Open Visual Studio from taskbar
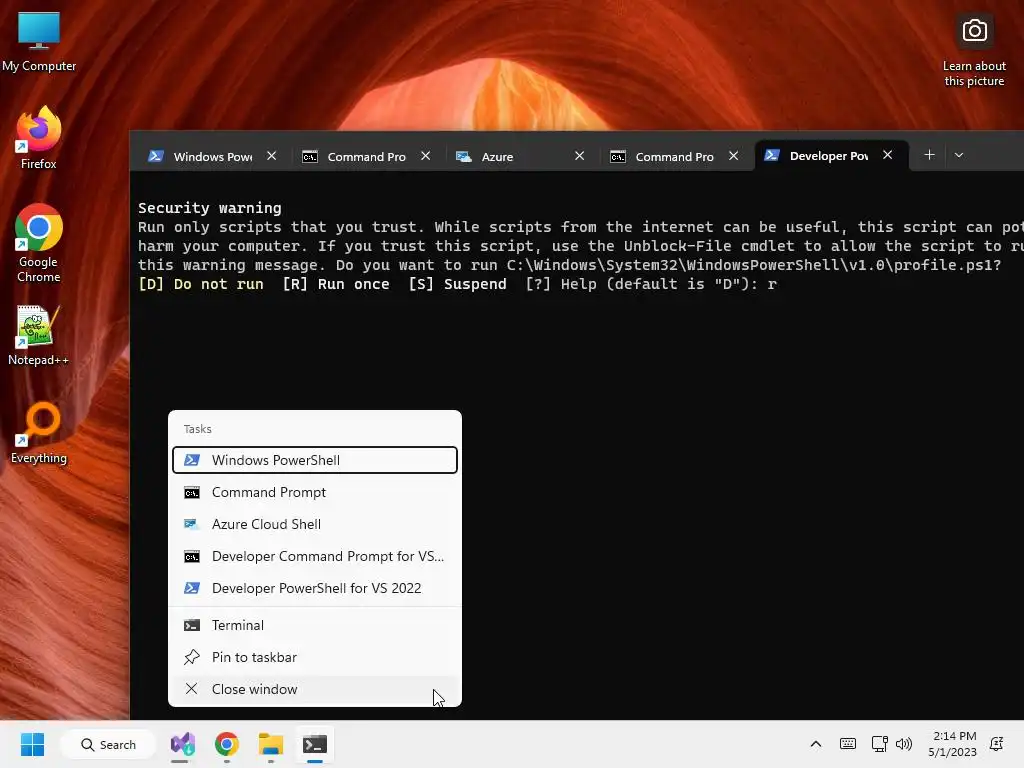Screen dimensions: 1024x768 point(183,744)
